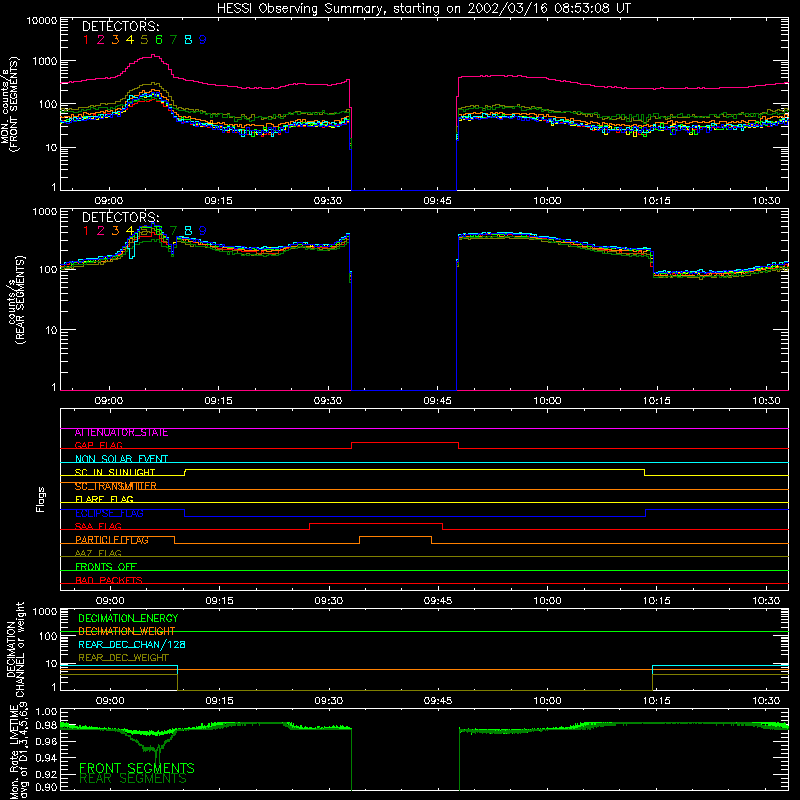Image resolution: width=800 pixels, height=800 pixels.
Task: Click the lowered ECLIPSE_FLAG blue step segment
Action: click(415, 516)
